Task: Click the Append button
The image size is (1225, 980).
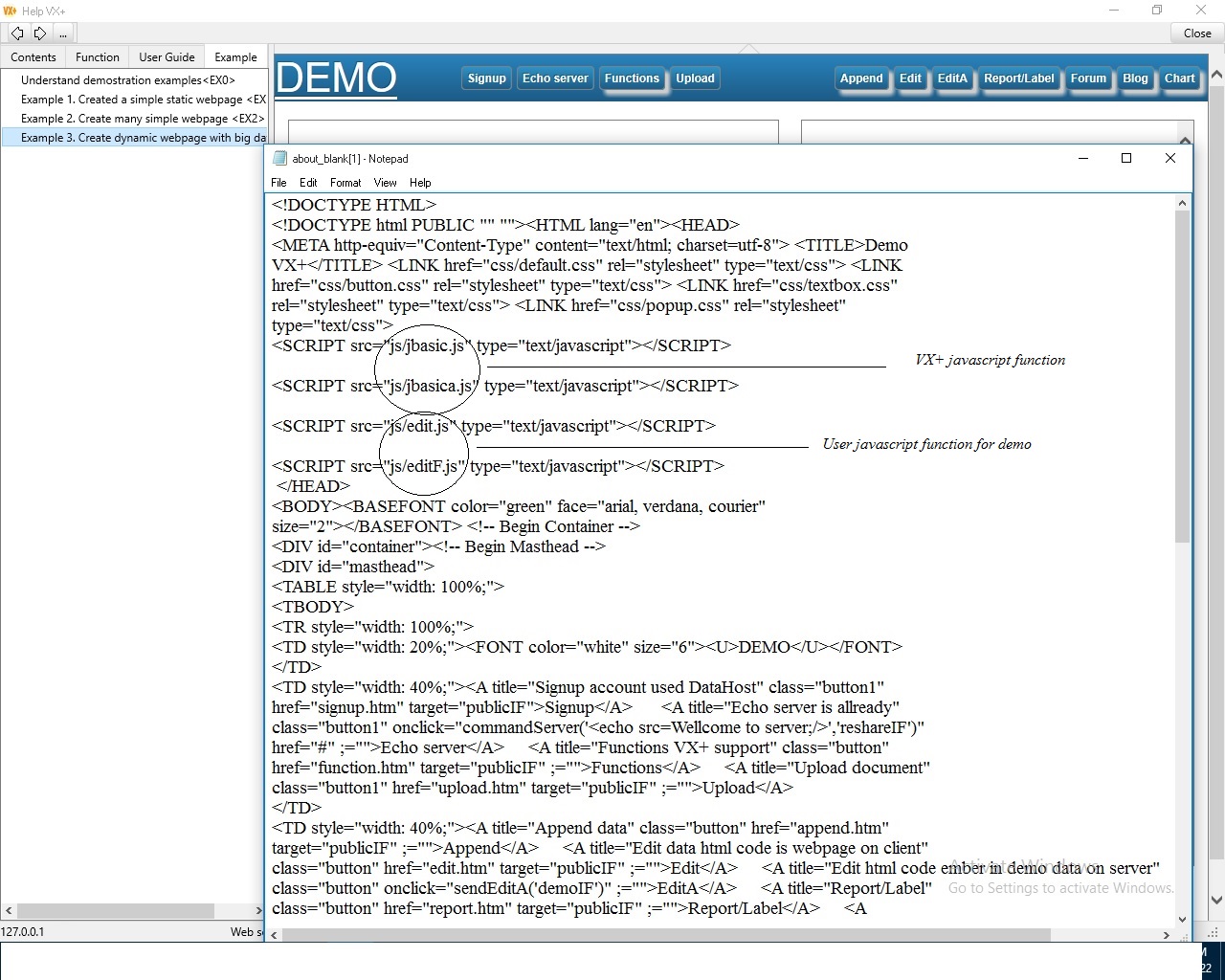Action: click(x=861, y=78)
